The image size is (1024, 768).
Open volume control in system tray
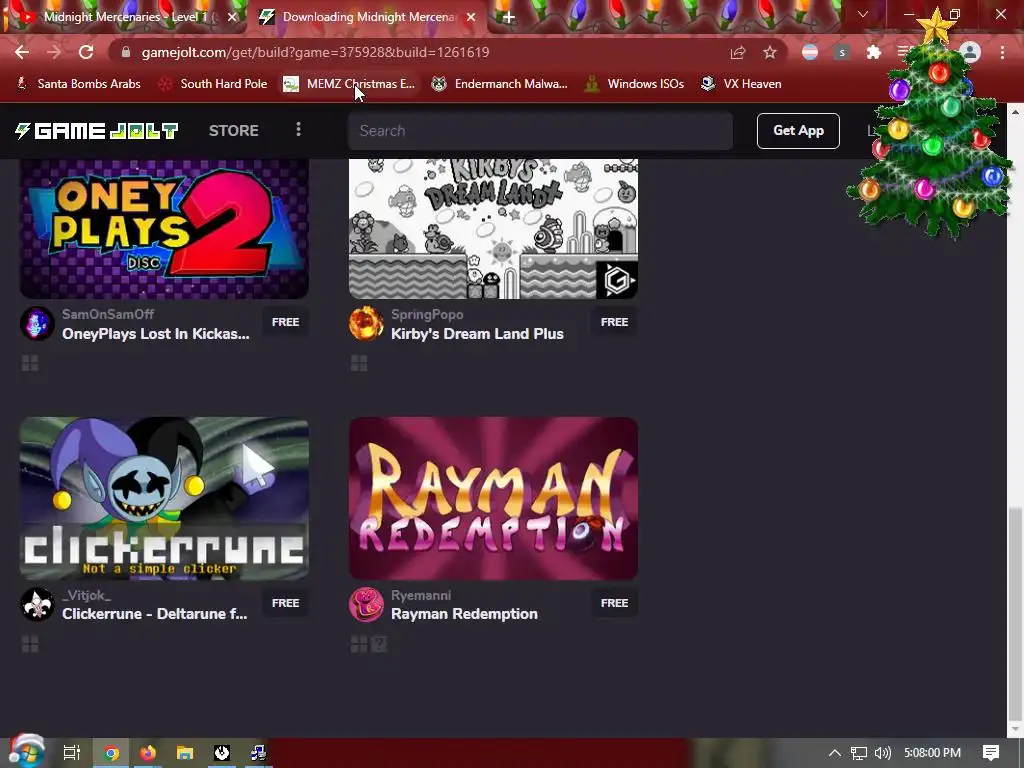coord(883,753)
